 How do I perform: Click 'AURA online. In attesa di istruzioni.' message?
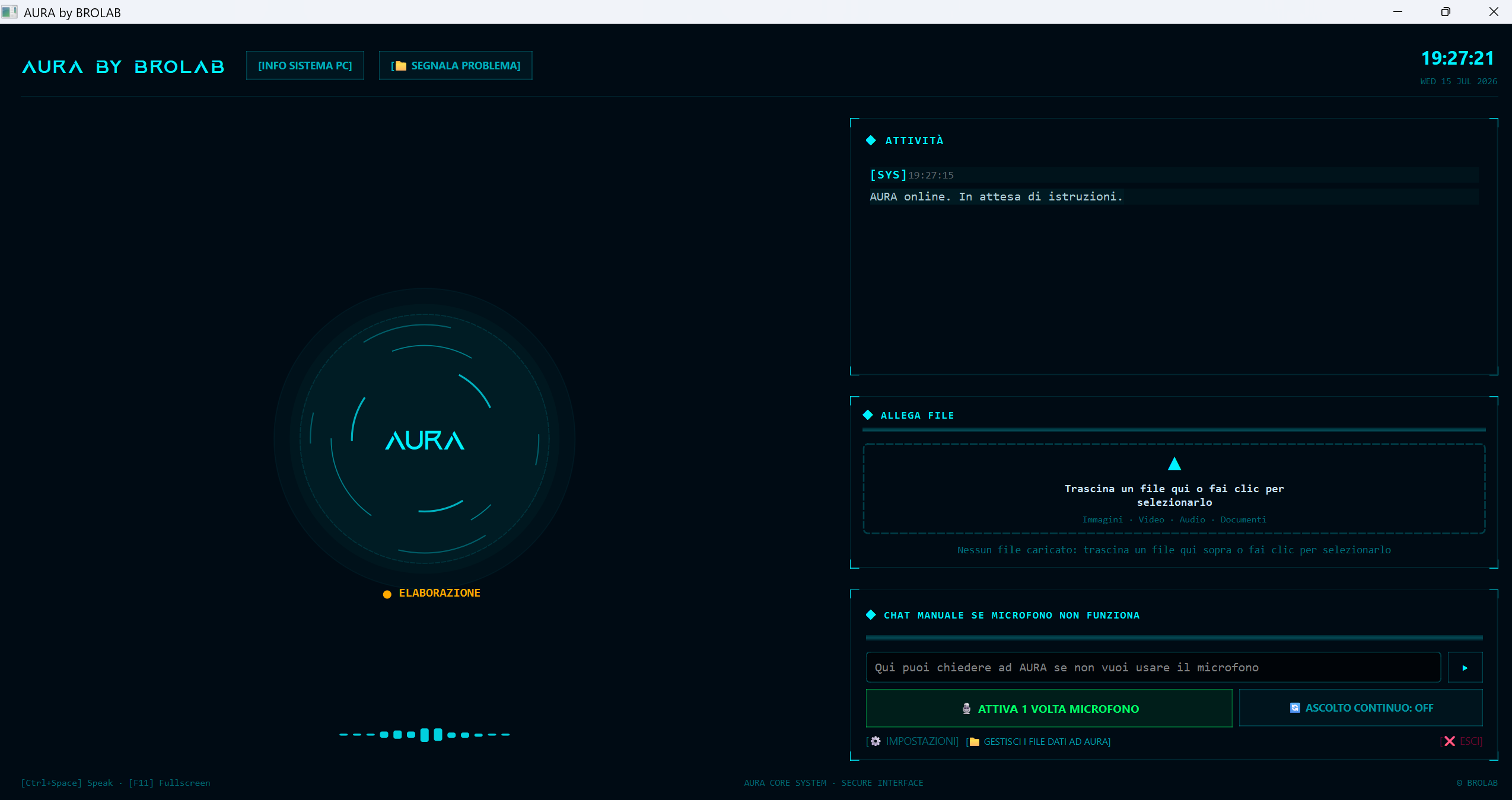pos(997,197)
